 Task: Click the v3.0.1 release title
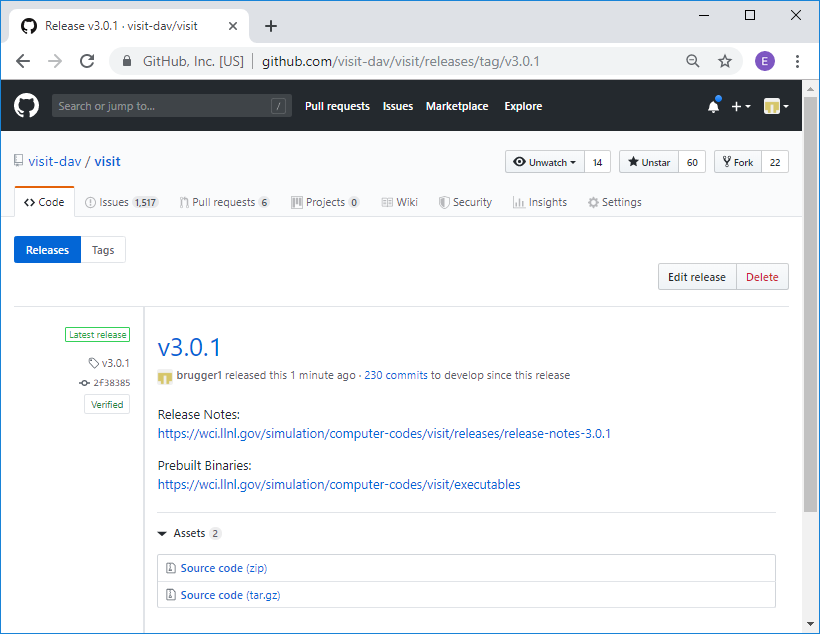coord(189,347)
